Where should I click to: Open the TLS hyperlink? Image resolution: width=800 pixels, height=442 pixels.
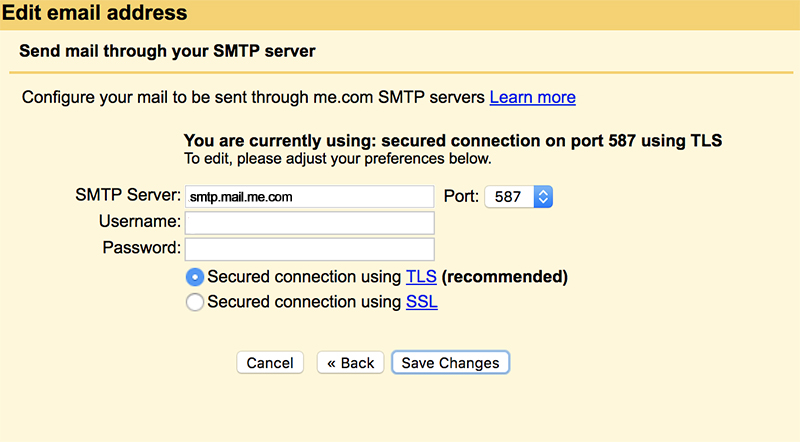click(x=421, y=277)
